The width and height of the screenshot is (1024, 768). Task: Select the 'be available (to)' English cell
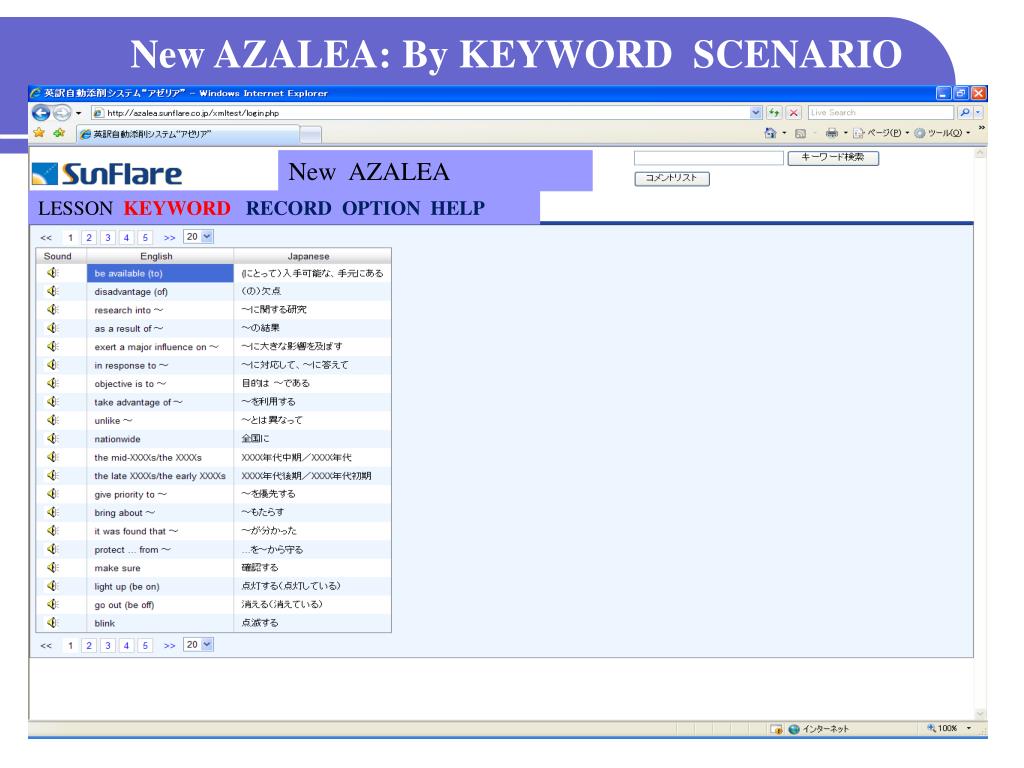click(160, 273)
